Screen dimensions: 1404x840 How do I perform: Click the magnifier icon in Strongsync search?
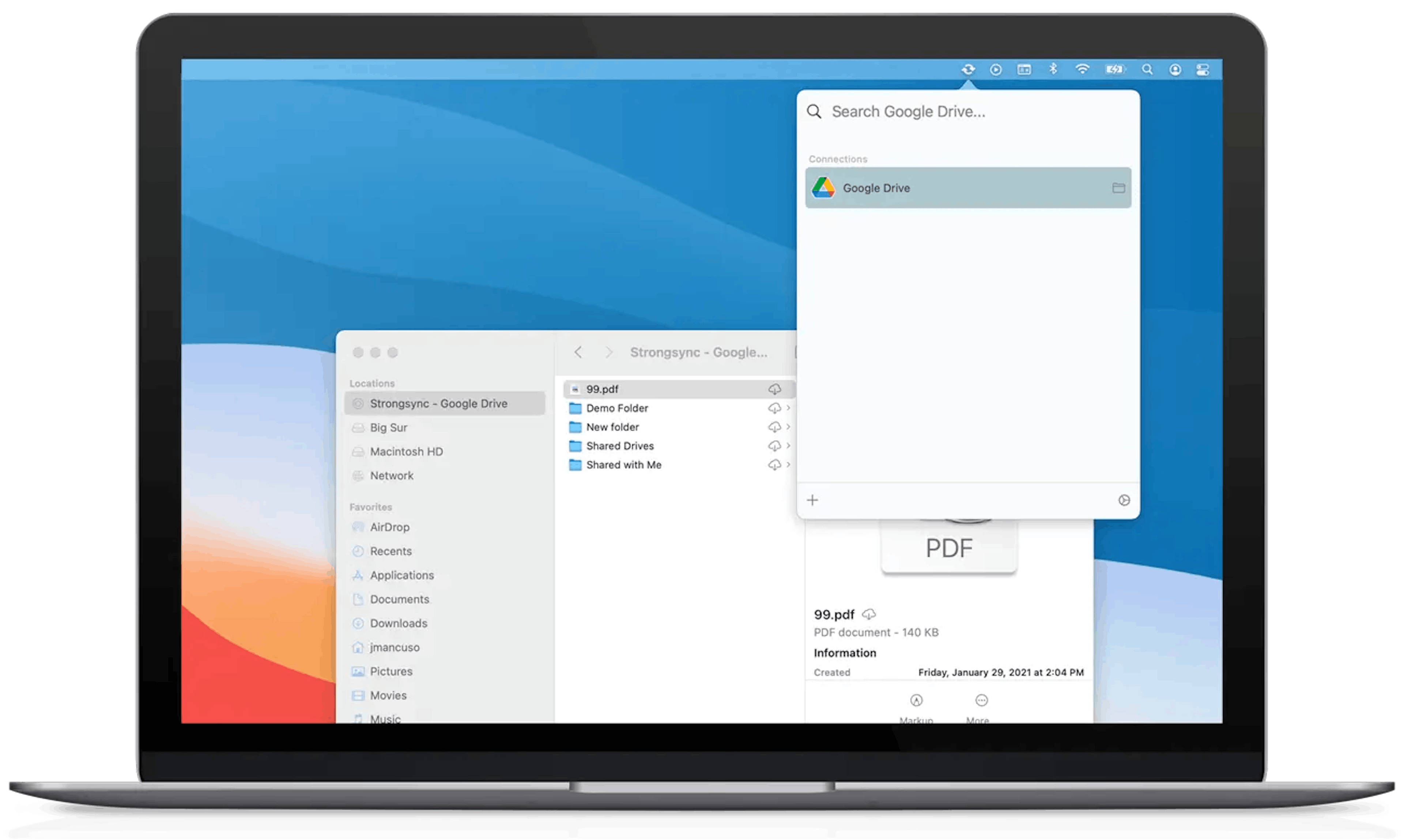(x=814, y=111)
